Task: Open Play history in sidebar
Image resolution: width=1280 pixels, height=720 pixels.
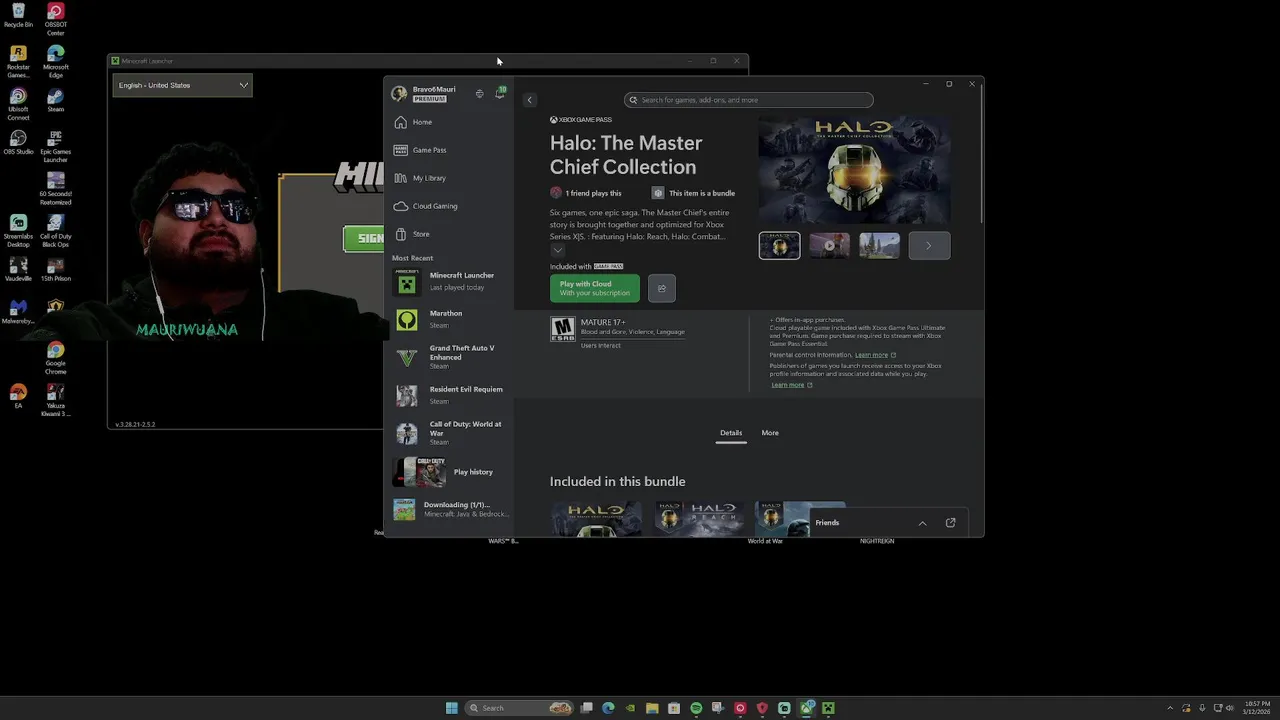Action: 449,472
